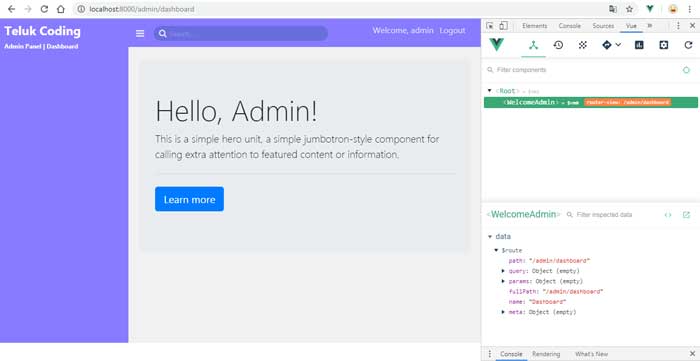Click the WelcomeAdmin inspector heading
Image resolution: width=700 pixels, height=361 pixels.
click(x=523, y=214)
